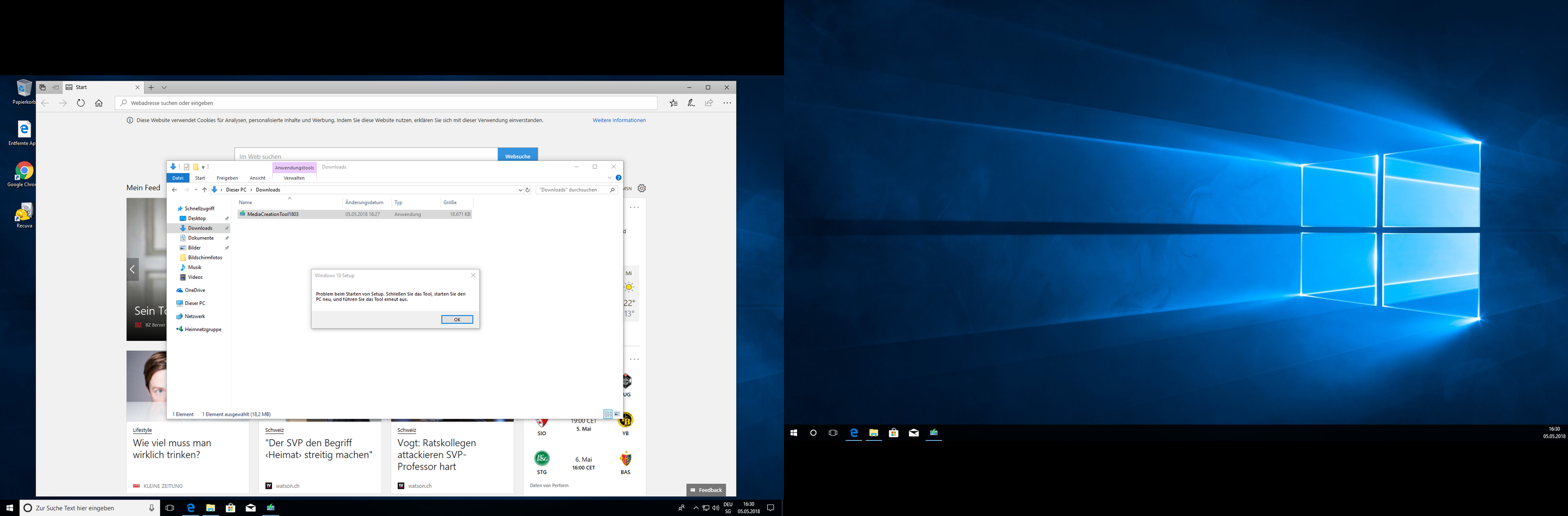Switch Explorer to large thumbnails view icon
This screenshot has height=516, width=1568.
coord(617,414)
